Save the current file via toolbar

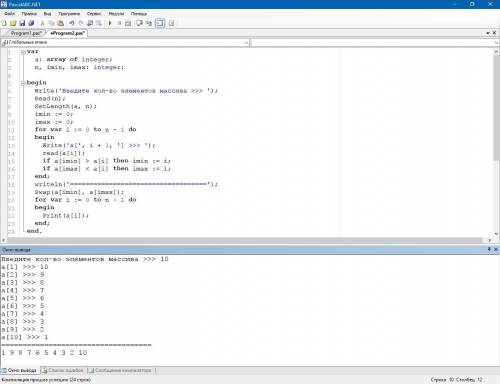coord(22,23)
